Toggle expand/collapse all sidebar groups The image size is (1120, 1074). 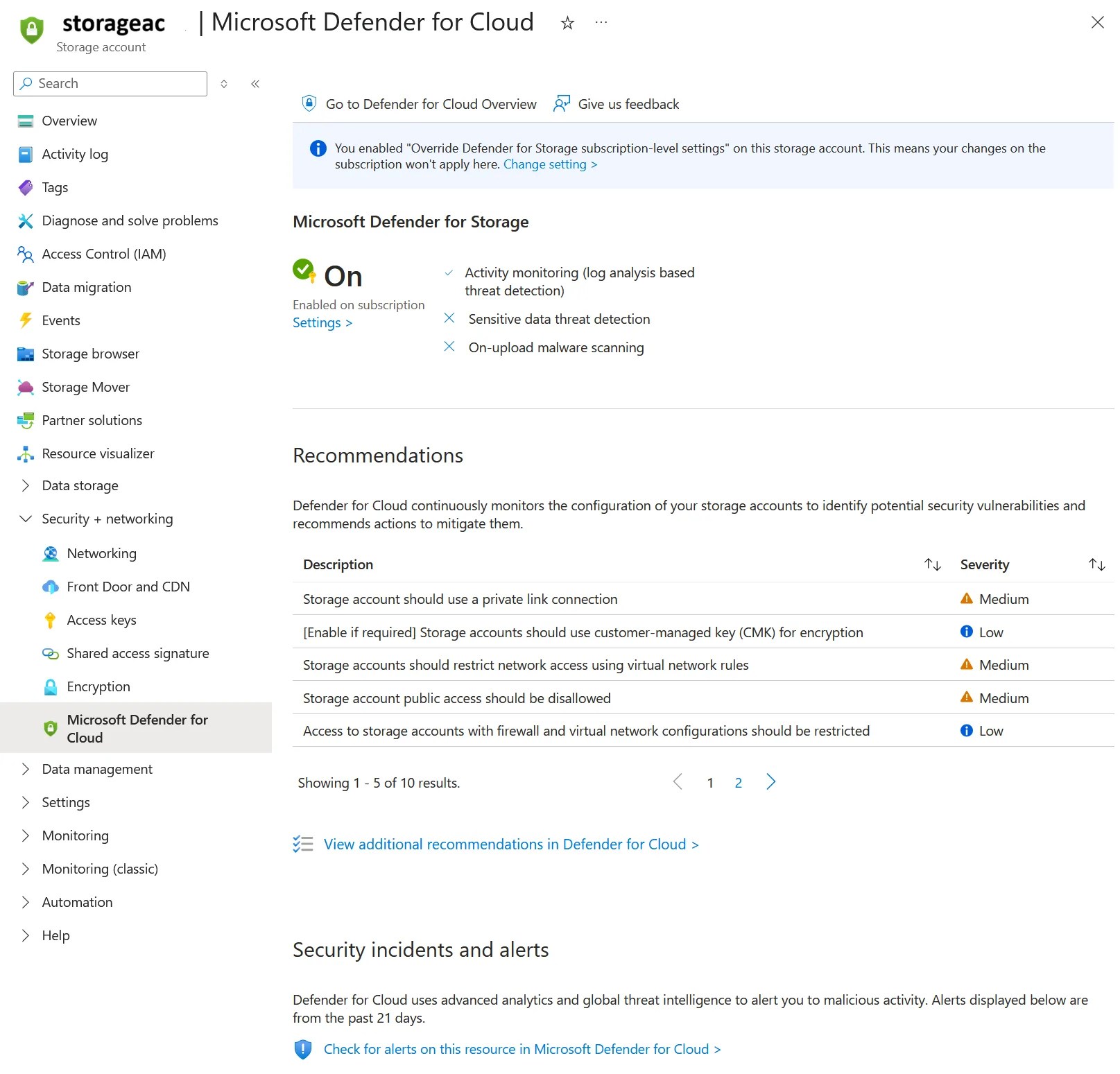click(x=224, y=84)
